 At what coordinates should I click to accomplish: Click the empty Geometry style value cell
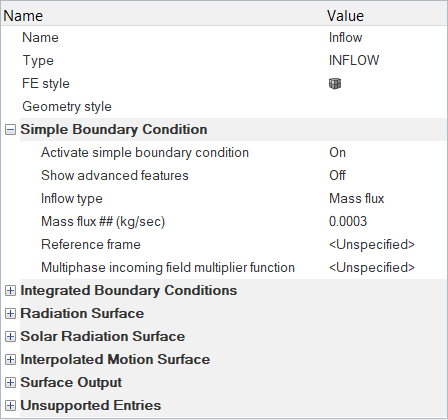click(x=387, y=107)
